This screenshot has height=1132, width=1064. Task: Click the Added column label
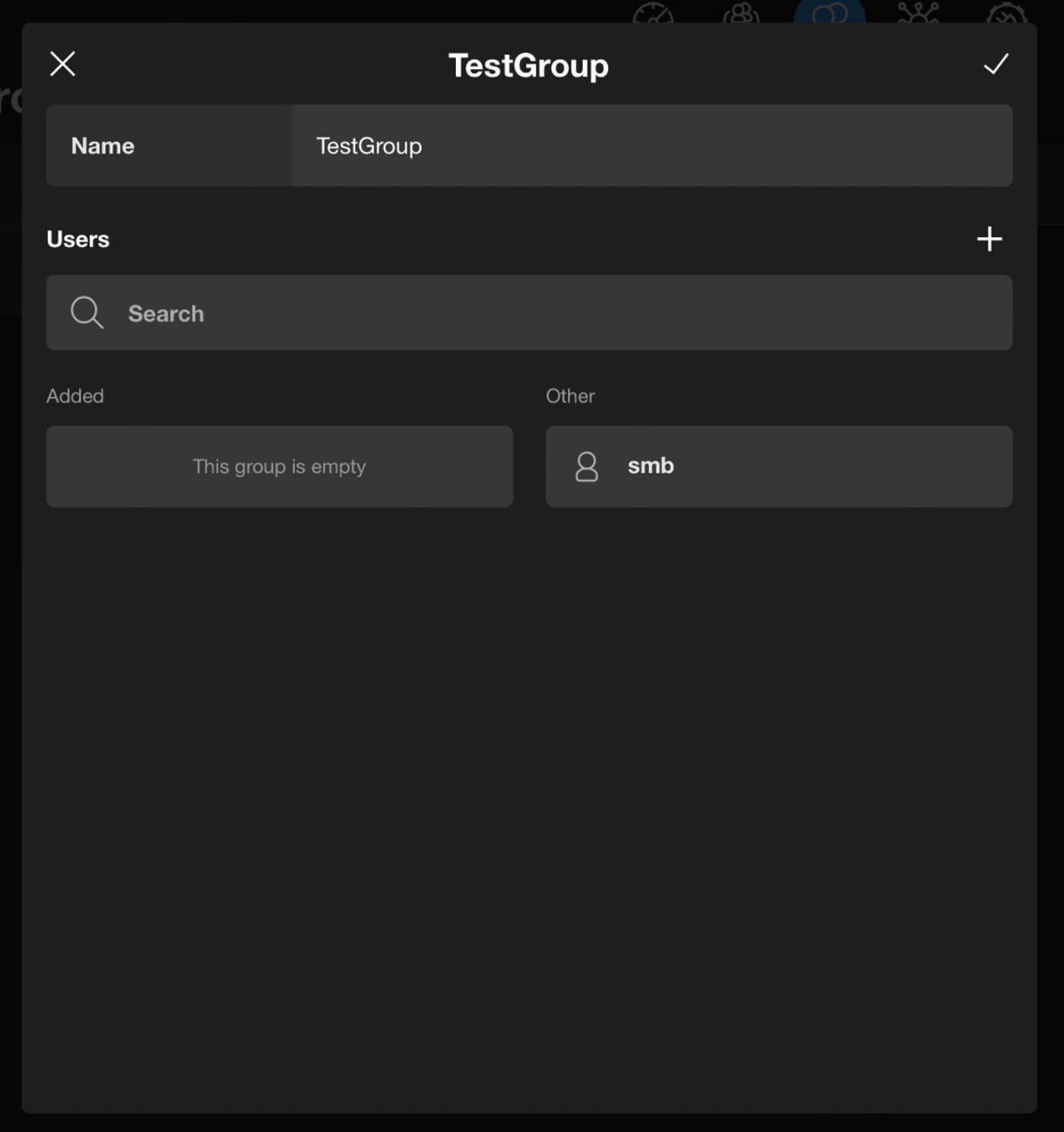pyautogui.click(x=75, y=396)
